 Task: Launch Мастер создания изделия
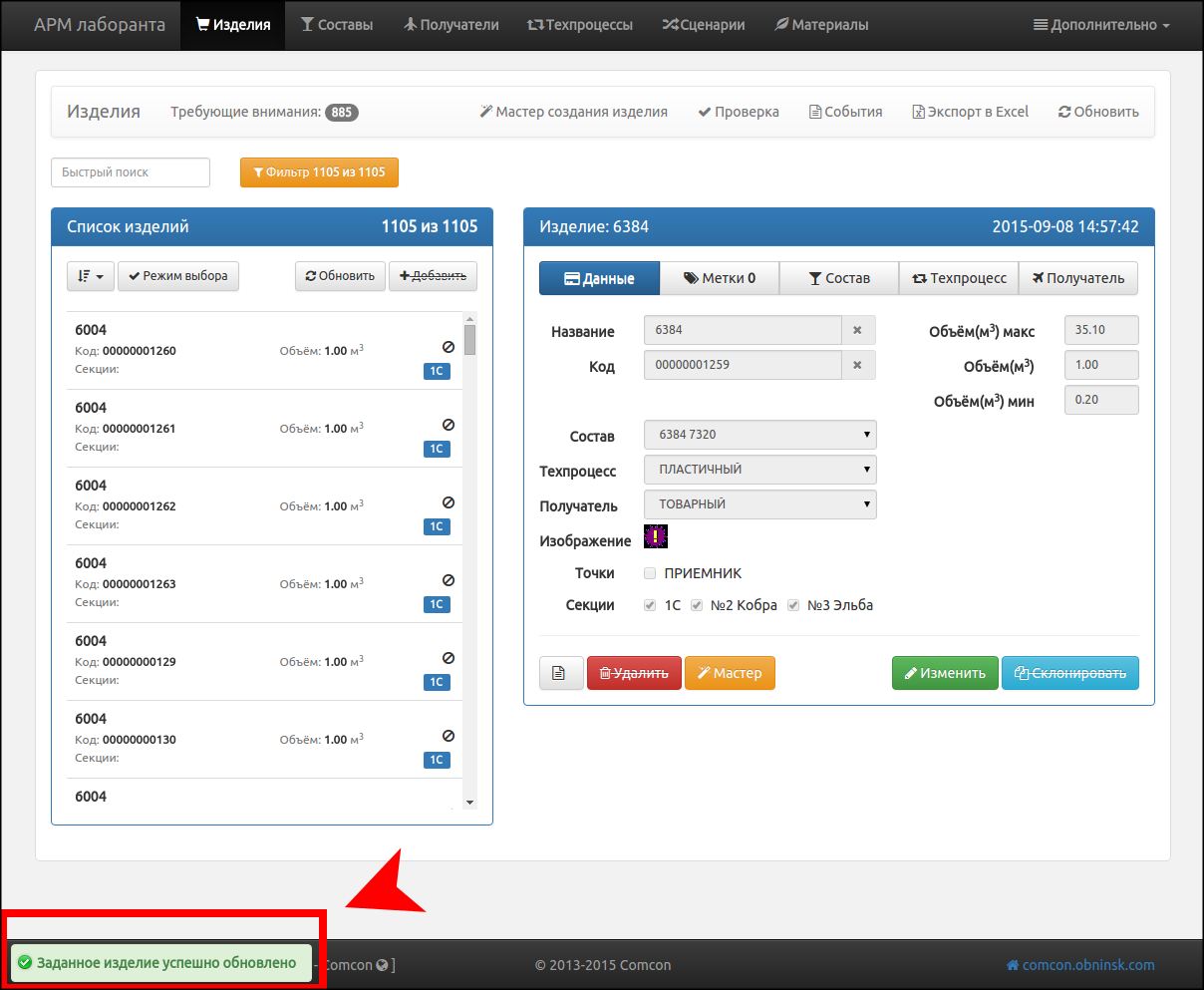tap(574, 112)
